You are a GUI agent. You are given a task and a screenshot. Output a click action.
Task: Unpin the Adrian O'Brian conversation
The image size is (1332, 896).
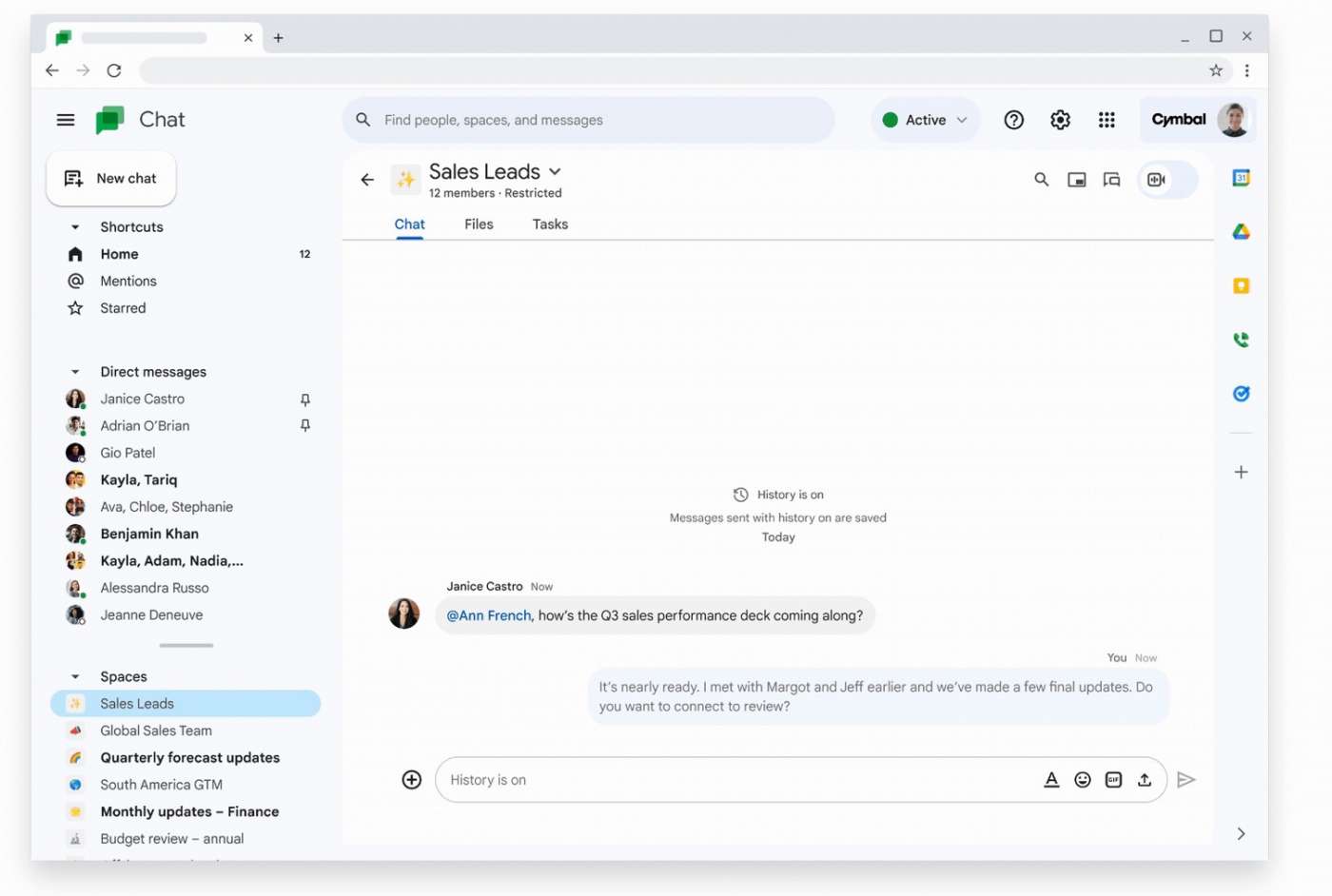coord(305,426)
